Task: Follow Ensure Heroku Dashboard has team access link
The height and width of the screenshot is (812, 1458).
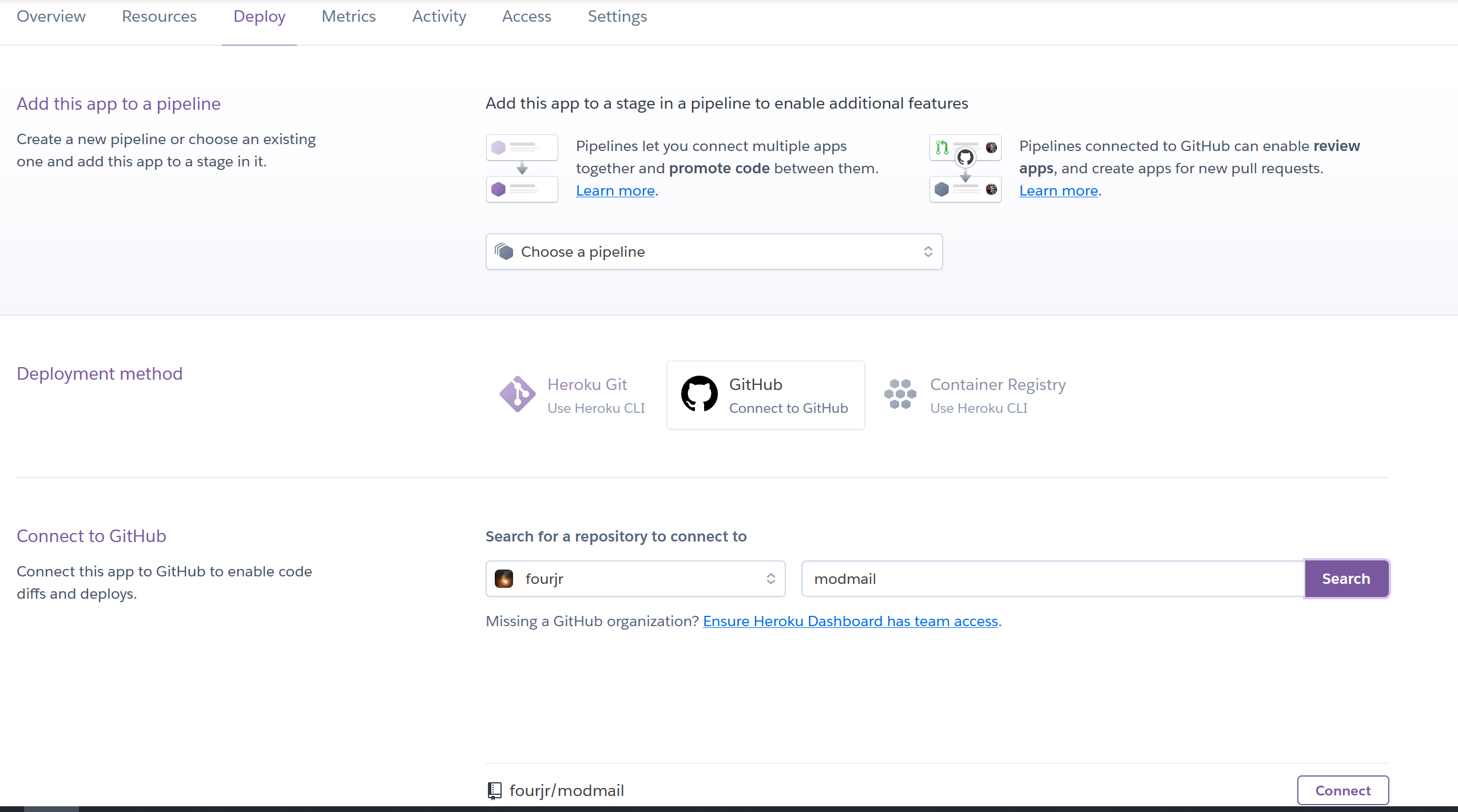Action: tap(850, 621)
